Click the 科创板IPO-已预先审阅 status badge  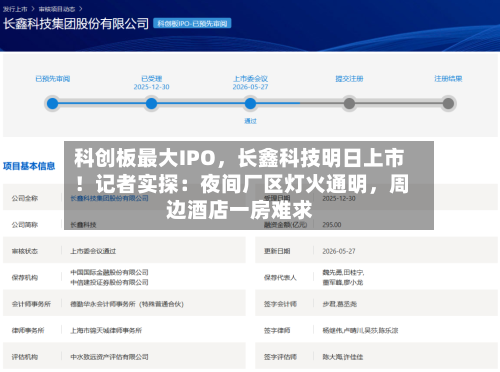[x=192, y=23]
